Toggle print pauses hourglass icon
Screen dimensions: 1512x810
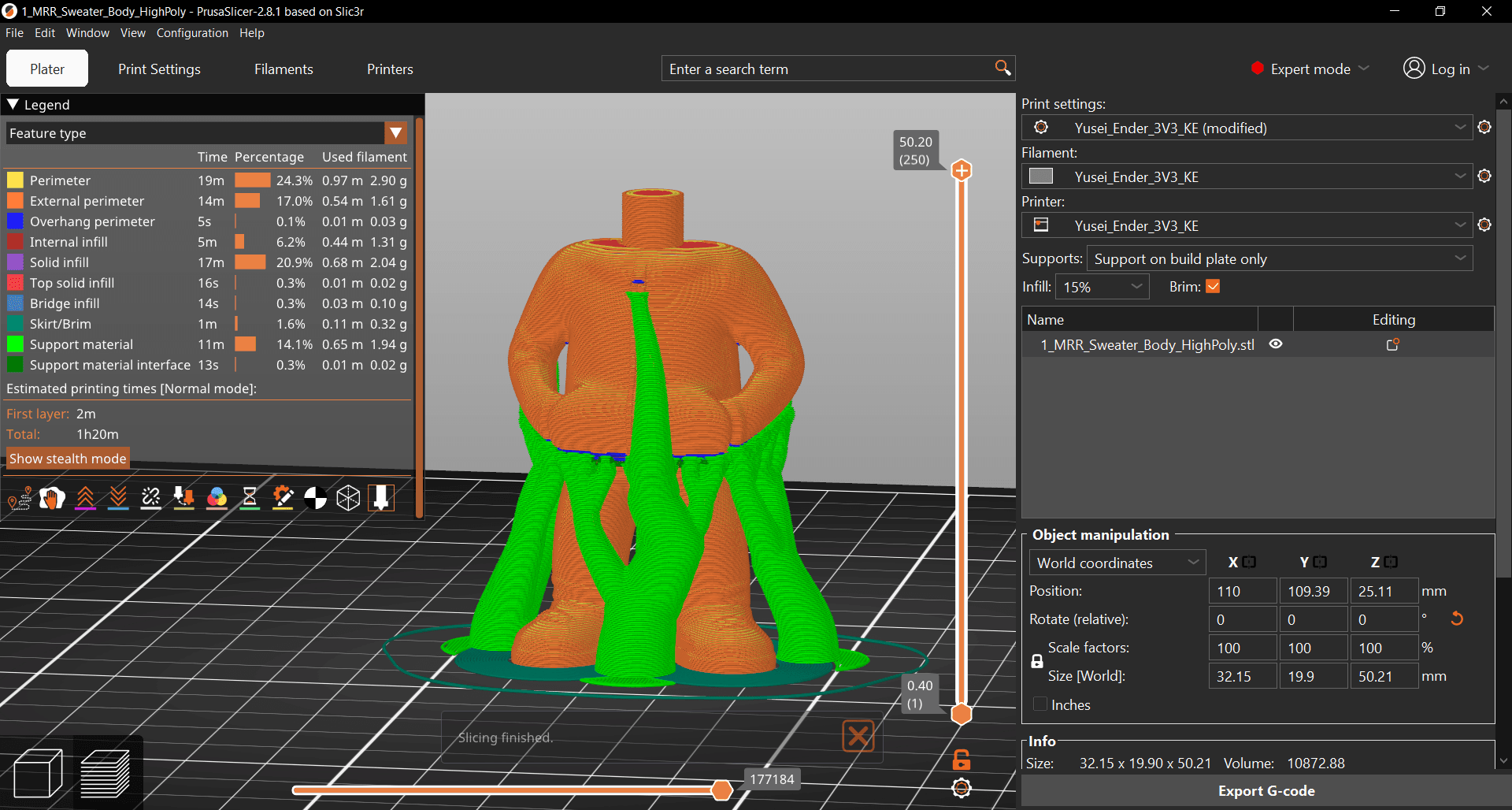pos(250,498)
